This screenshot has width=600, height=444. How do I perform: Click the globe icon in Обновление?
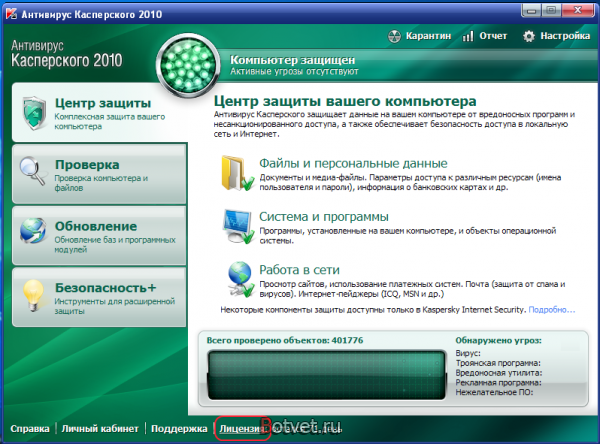pyautogui.click(x=33, y=230)
